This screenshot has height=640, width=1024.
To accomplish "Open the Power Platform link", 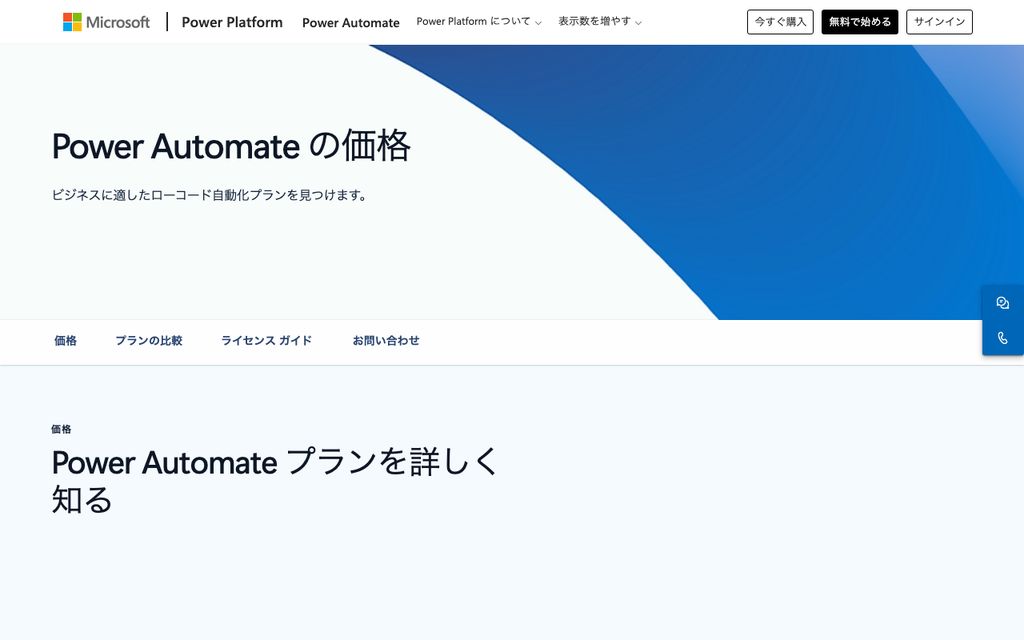I will coord(232,22).
